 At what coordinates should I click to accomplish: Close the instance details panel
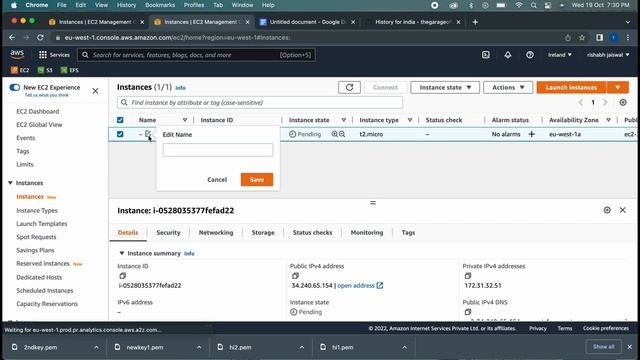point(622,210)
